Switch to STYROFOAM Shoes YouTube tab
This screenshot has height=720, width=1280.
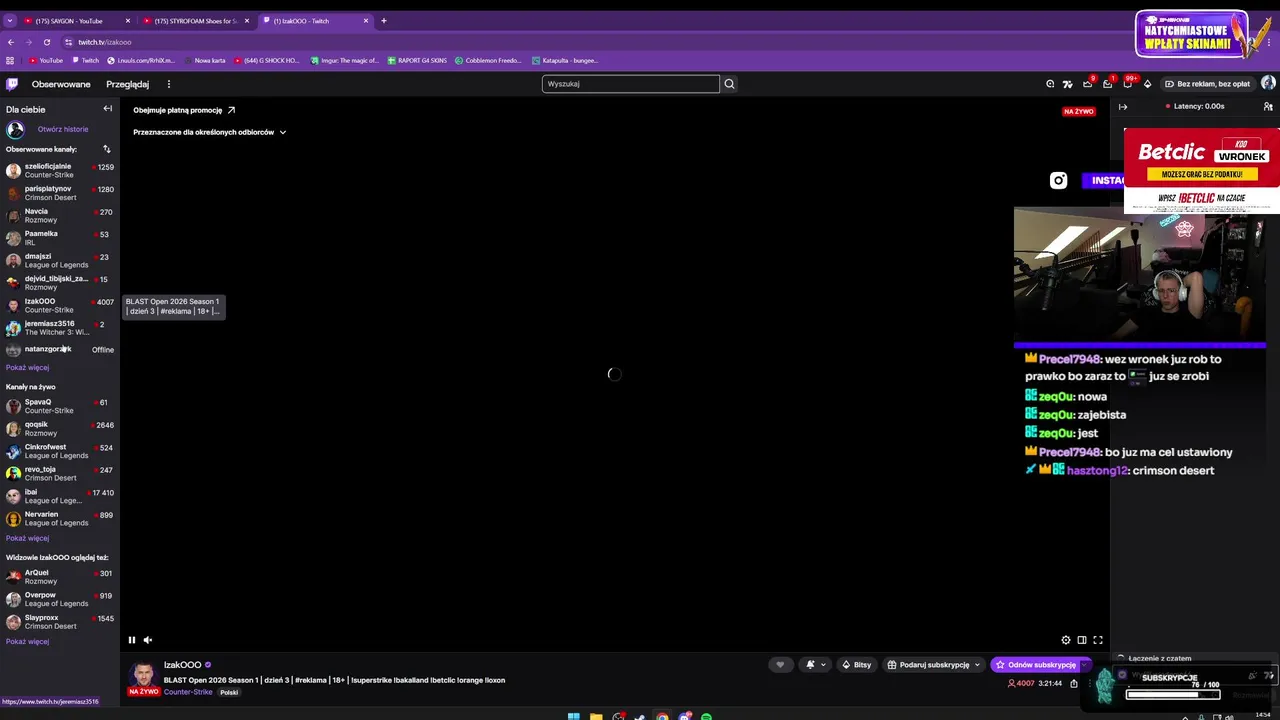[x=195, y=21]
